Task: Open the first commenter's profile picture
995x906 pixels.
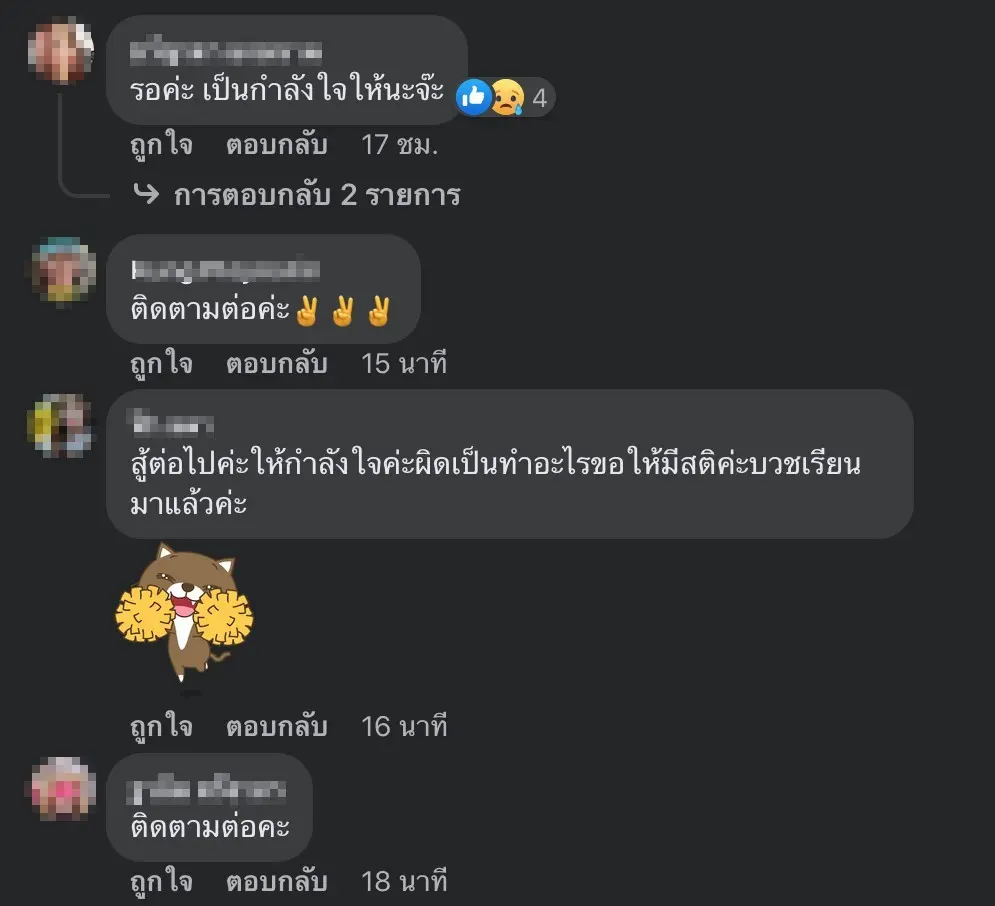Action: pos(61,51)
